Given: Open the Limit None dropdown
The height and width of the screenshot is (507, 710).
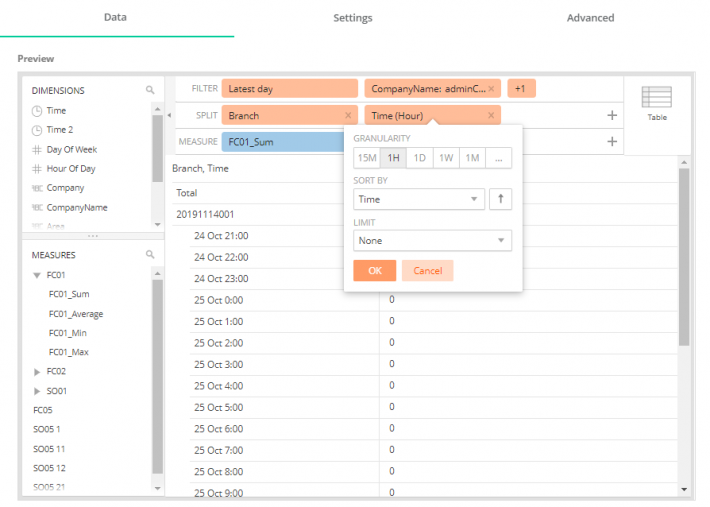Looking at the screenshot, I should [x=432, y=240].
